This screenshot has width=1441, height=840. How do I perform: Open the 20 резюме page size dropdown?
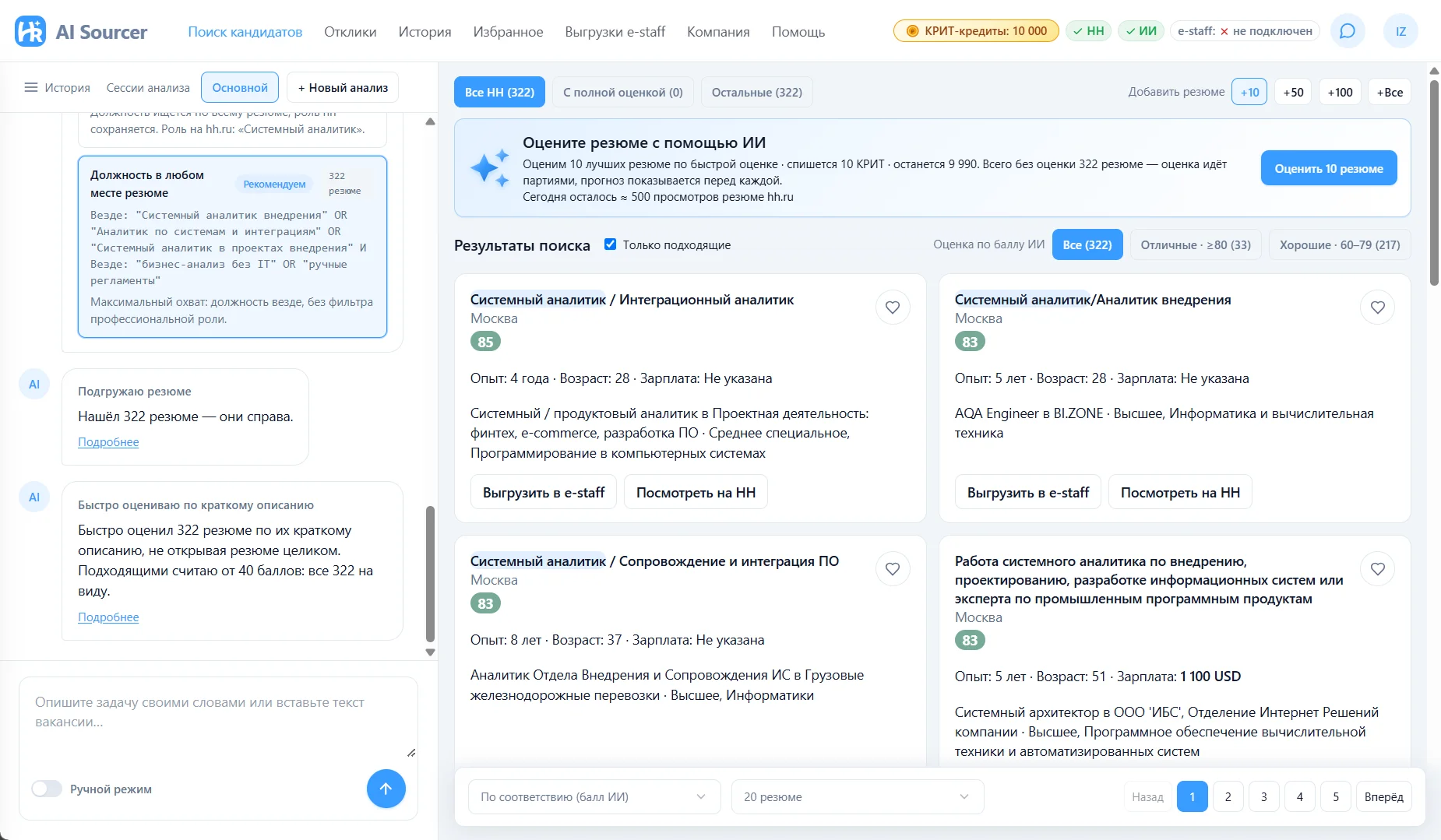[858, 796]
